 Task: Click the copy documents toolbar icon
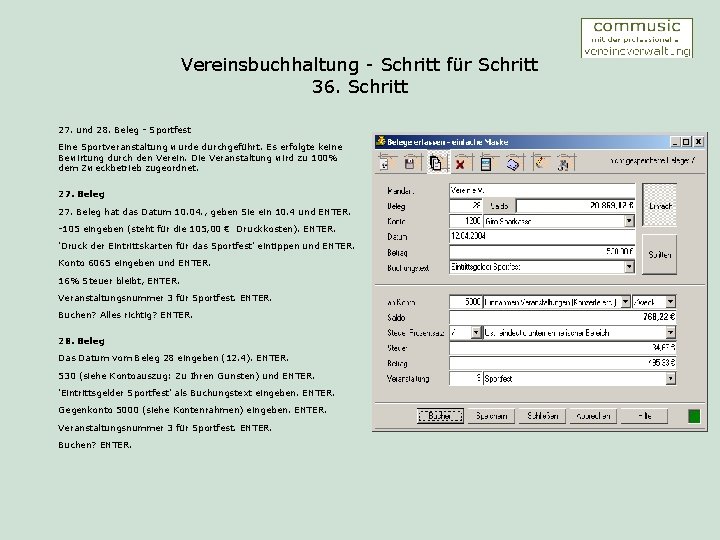coord(436,163)
